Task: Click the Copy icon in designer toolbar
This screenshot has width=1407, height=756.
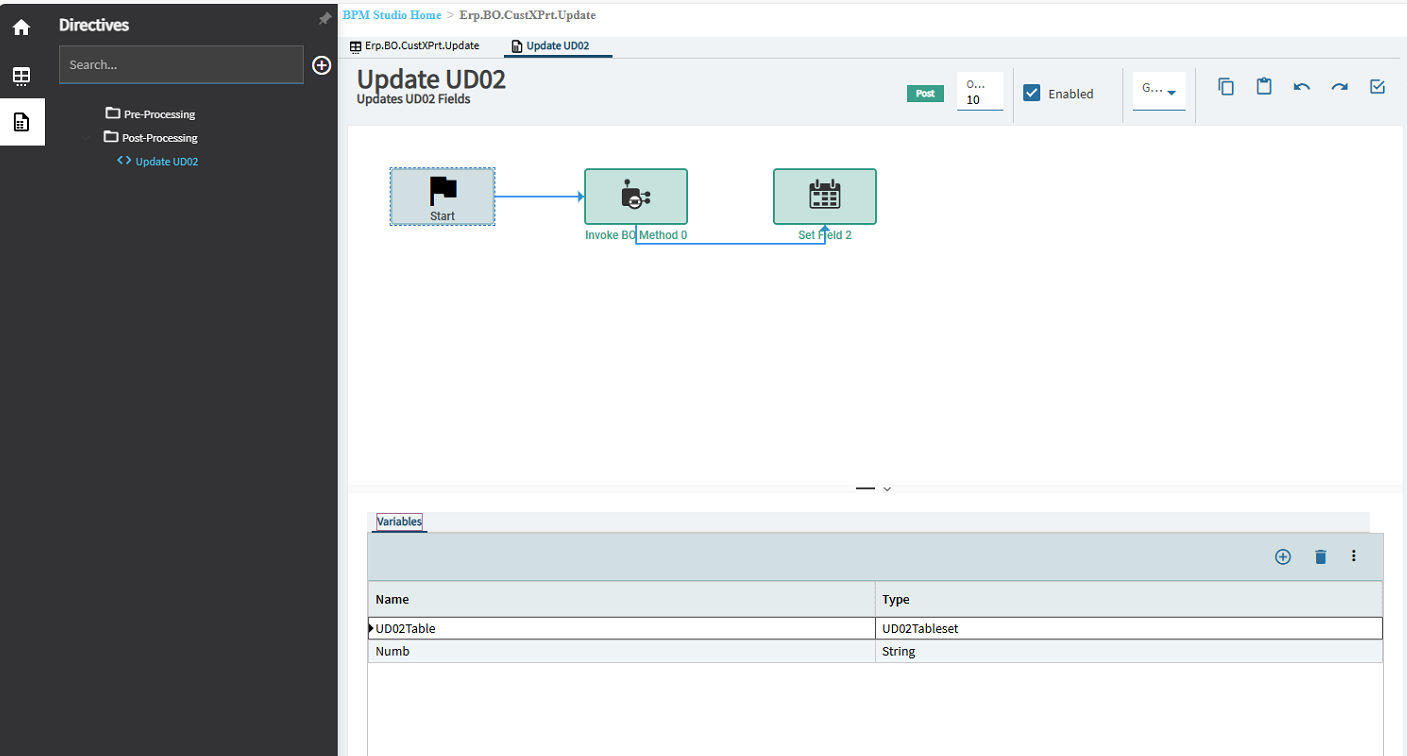Action: pyautogui.click(x=1226, y=87)
